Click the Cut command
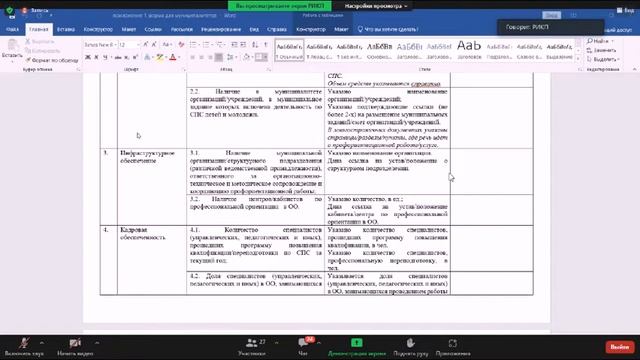 point(40,42)
